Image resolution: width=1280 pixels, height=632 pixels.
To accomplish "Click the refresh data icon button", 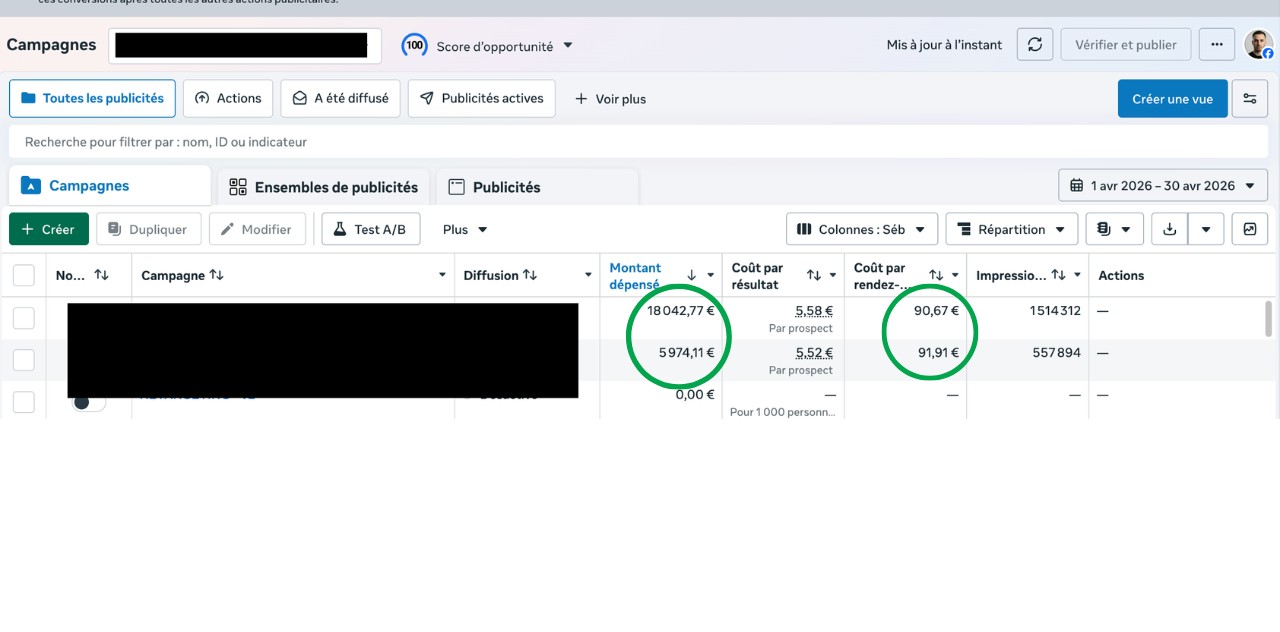I will 1035,44.
